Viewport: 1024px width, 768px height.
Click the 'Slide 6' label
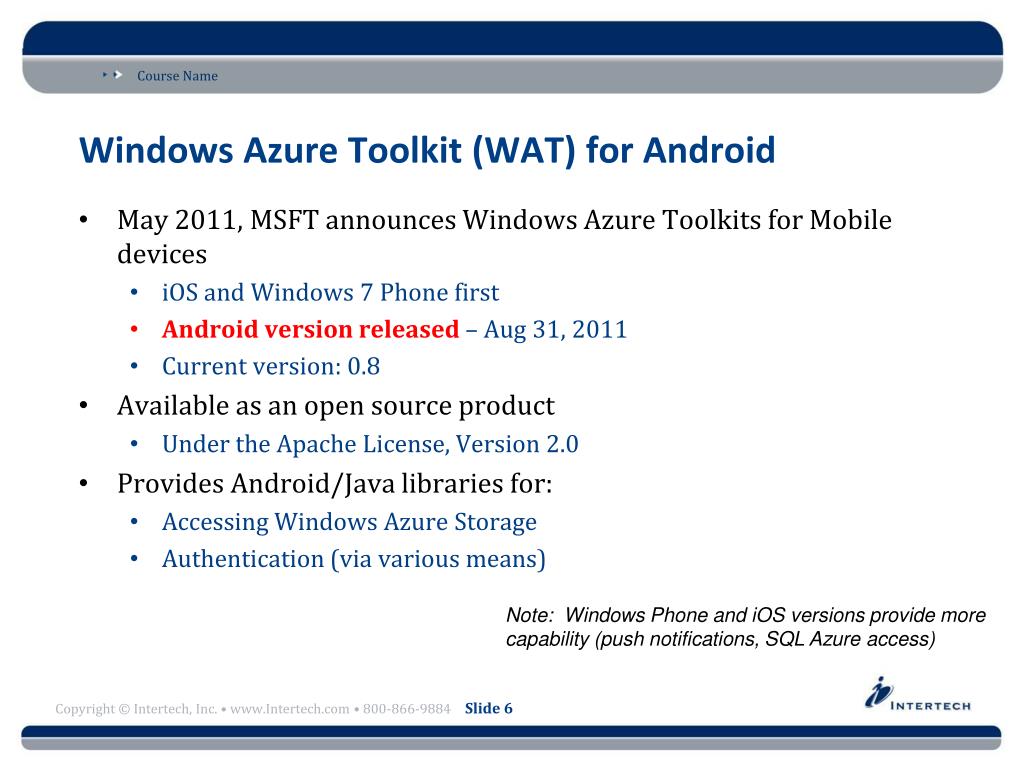[488, 709]
